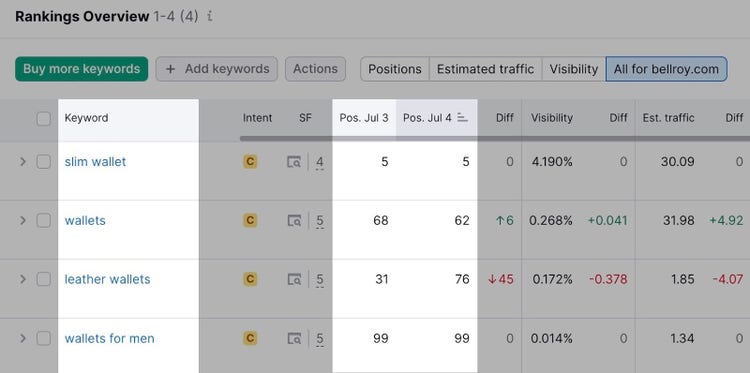The image size is (750, 373).
Task: Click visibility value 0.268%
Action: [551, 220]
